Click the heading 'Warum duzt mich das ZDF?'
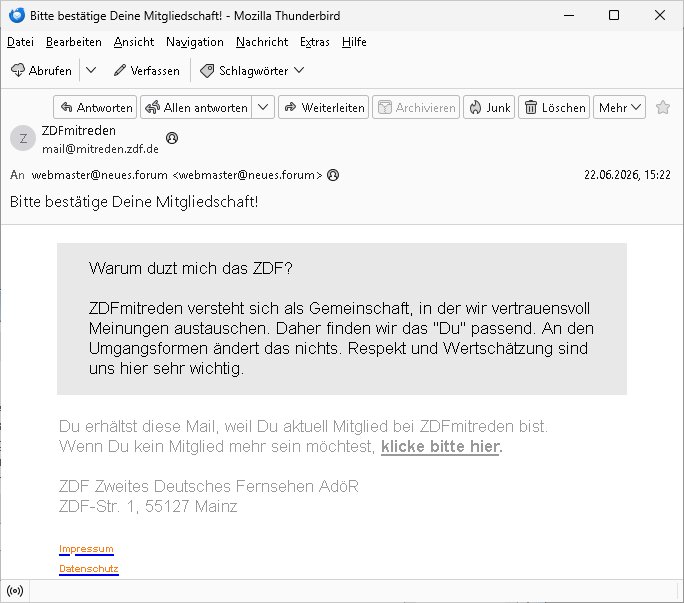 [x=191, y=268]
